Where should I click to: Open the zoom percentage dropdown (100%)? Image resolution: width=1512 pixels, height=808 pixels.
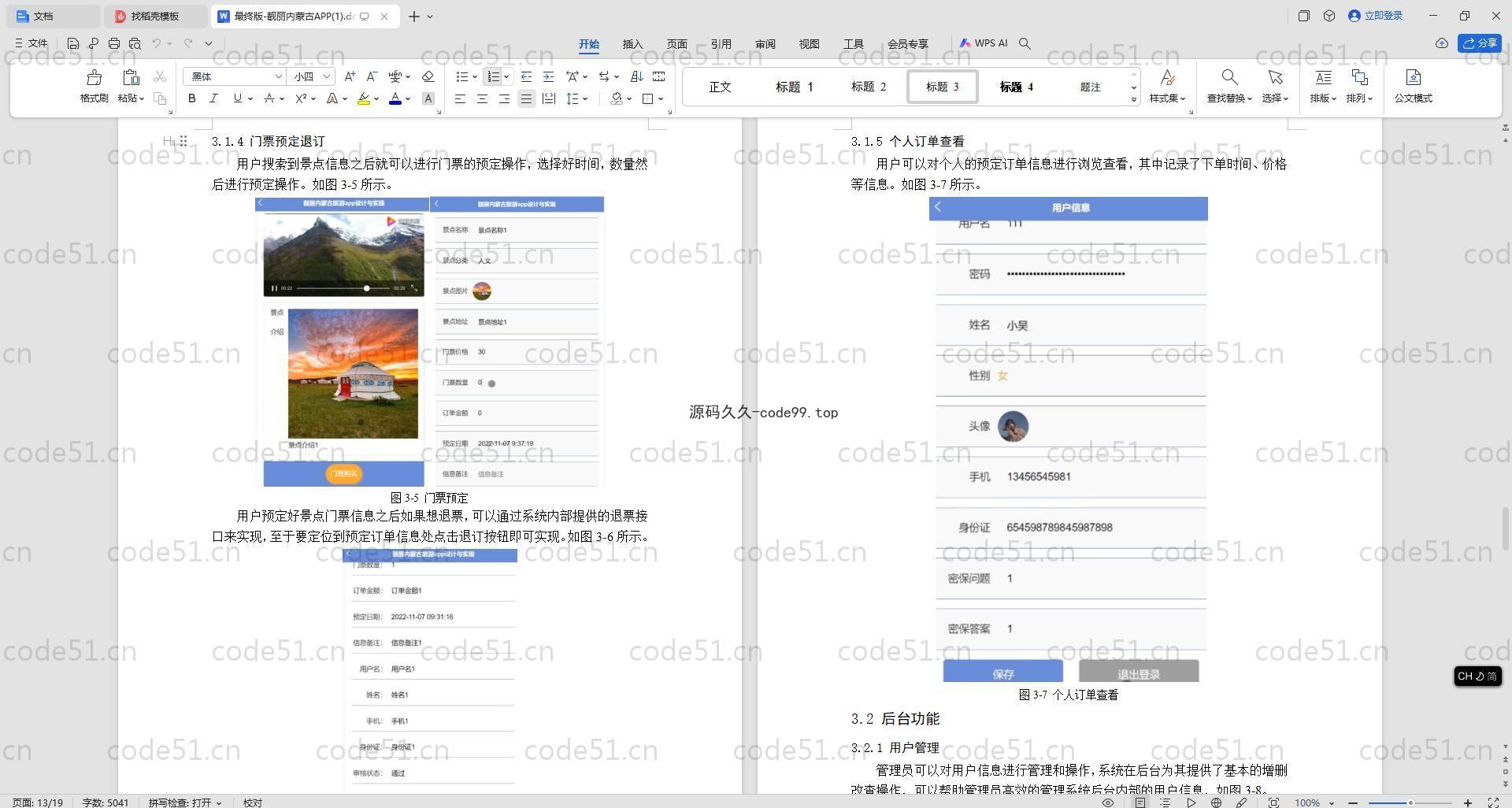(1332, 802)
